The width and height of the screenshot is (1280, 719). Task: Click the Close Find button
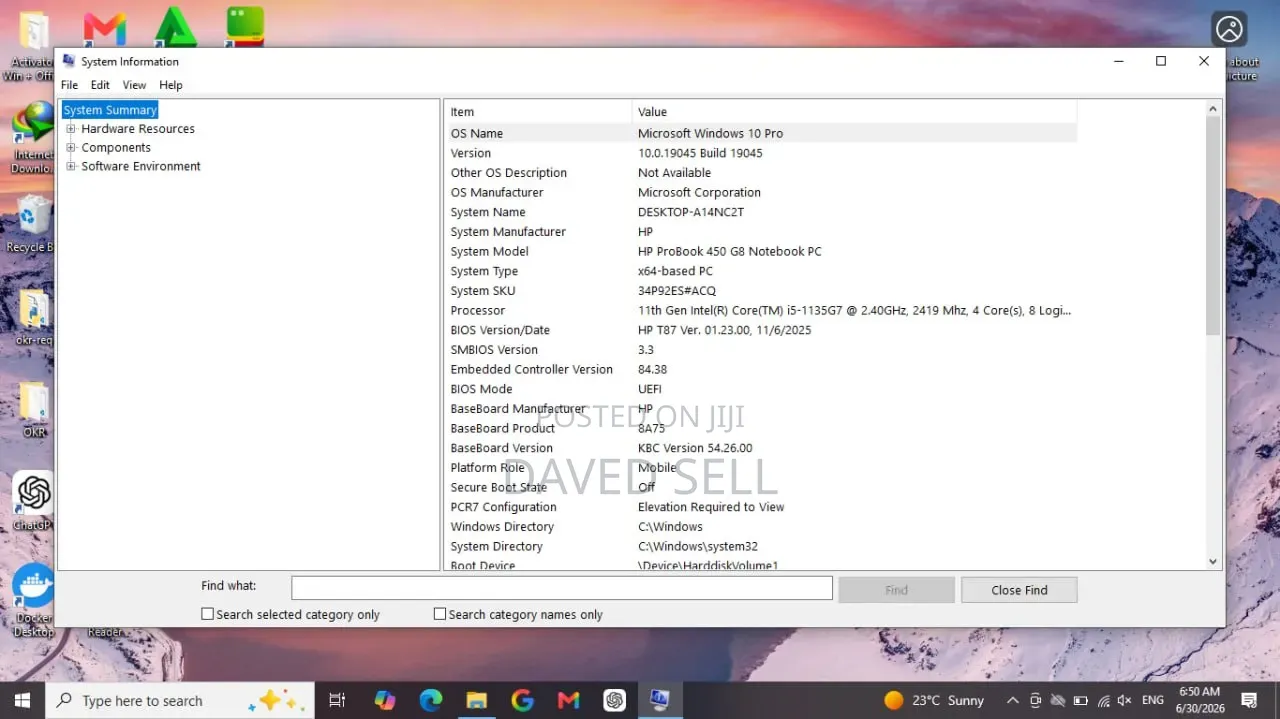pos(1019,590)
